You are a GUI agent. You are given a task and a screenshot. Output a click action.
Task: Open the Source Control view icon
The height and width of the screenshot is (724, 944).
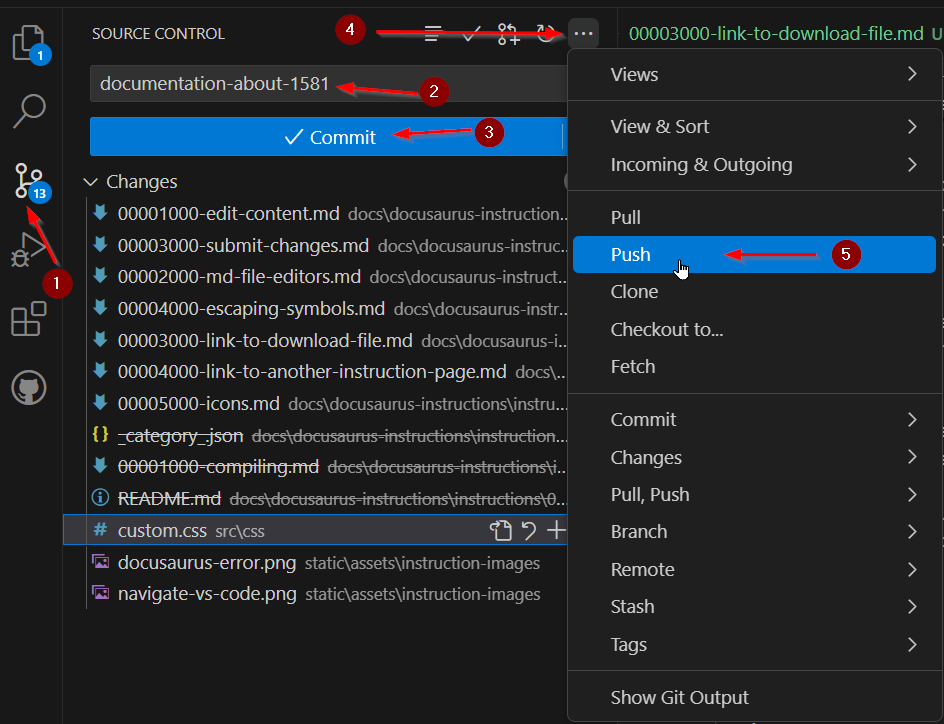29,181
